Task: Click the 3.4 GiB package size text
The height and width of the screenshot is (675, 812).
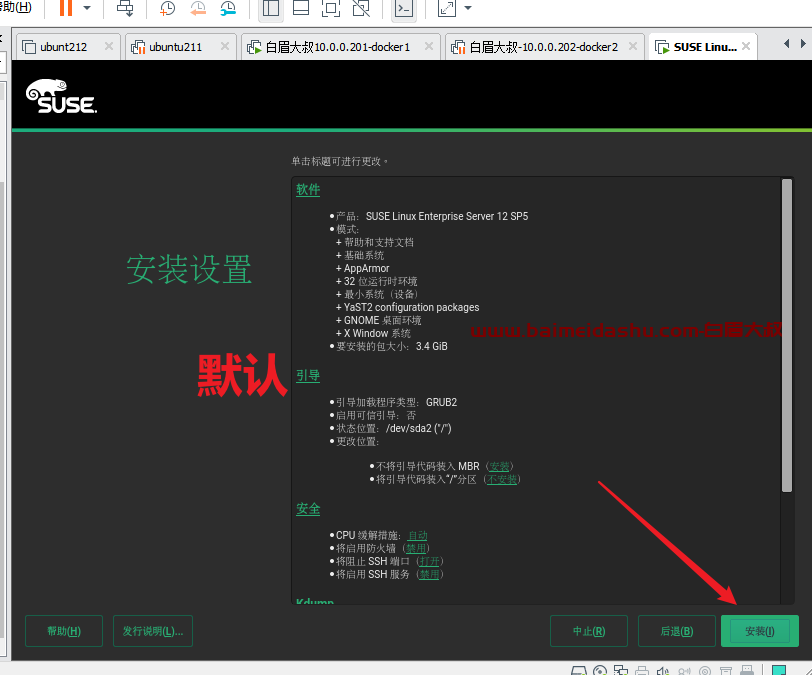Action: (x=431, y=347)
